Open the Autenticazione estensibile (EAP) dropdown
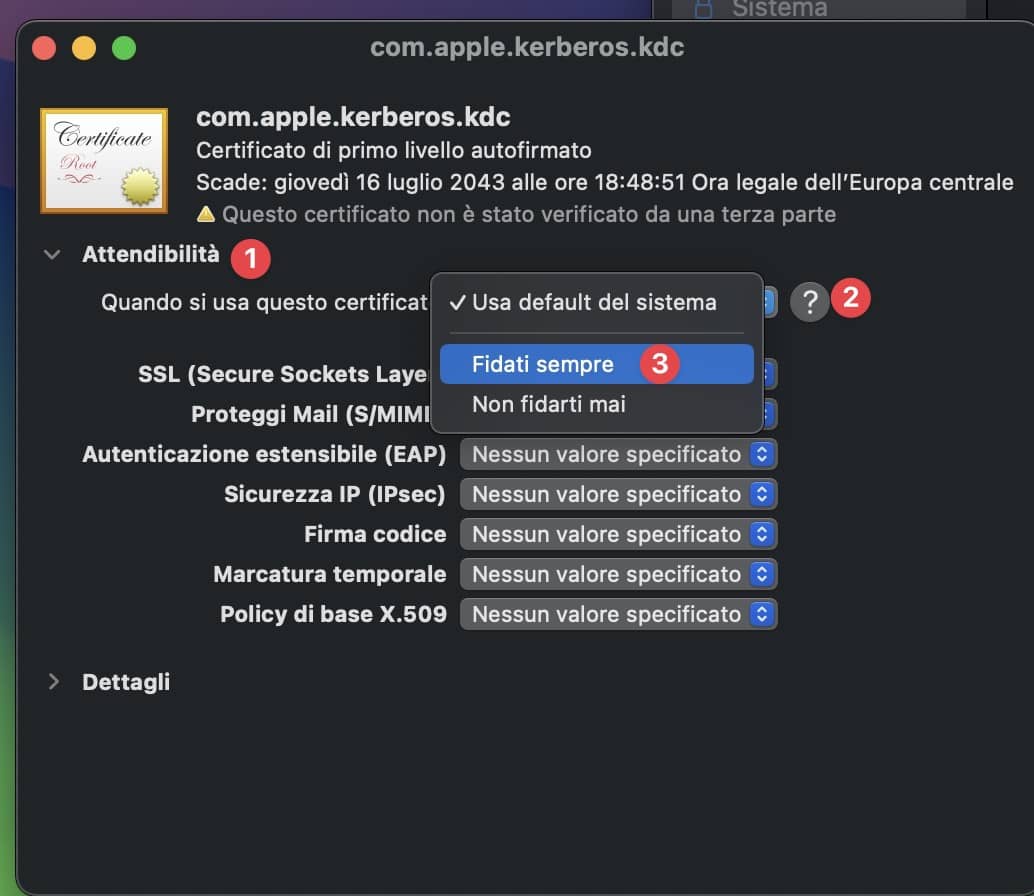This screenshot has width=1034, height=896. [x=619, y=454]
